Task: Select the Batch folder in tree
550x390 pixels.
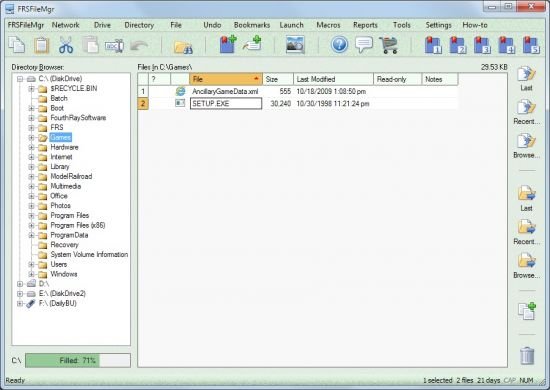Action: [59, 98]
